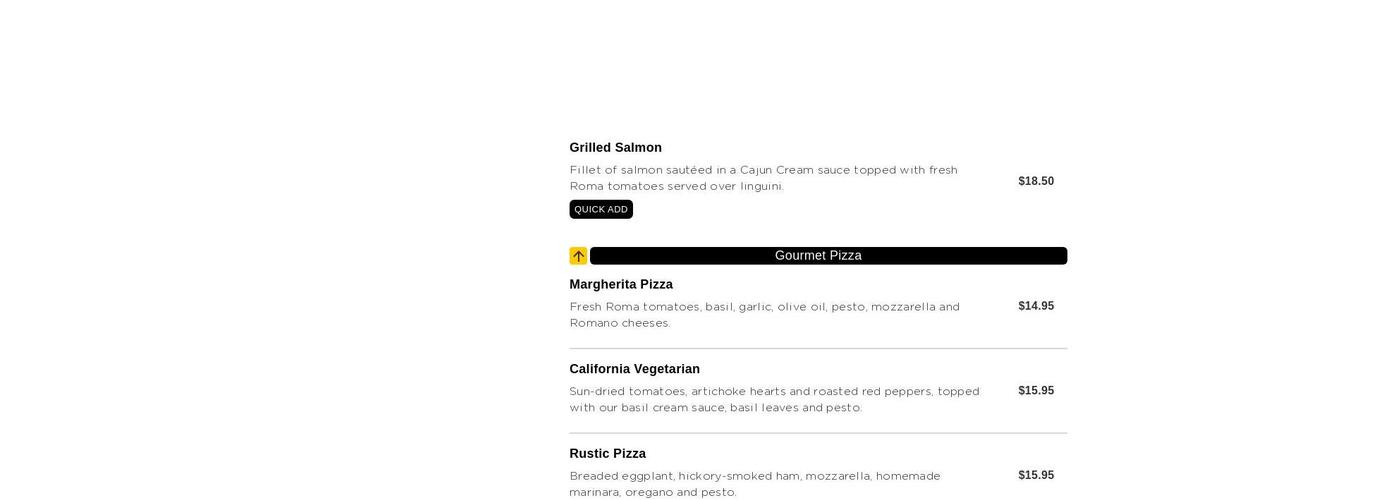Click the "Fresh Roma tomatoes, basil, garlic" description line

(764, 307)
